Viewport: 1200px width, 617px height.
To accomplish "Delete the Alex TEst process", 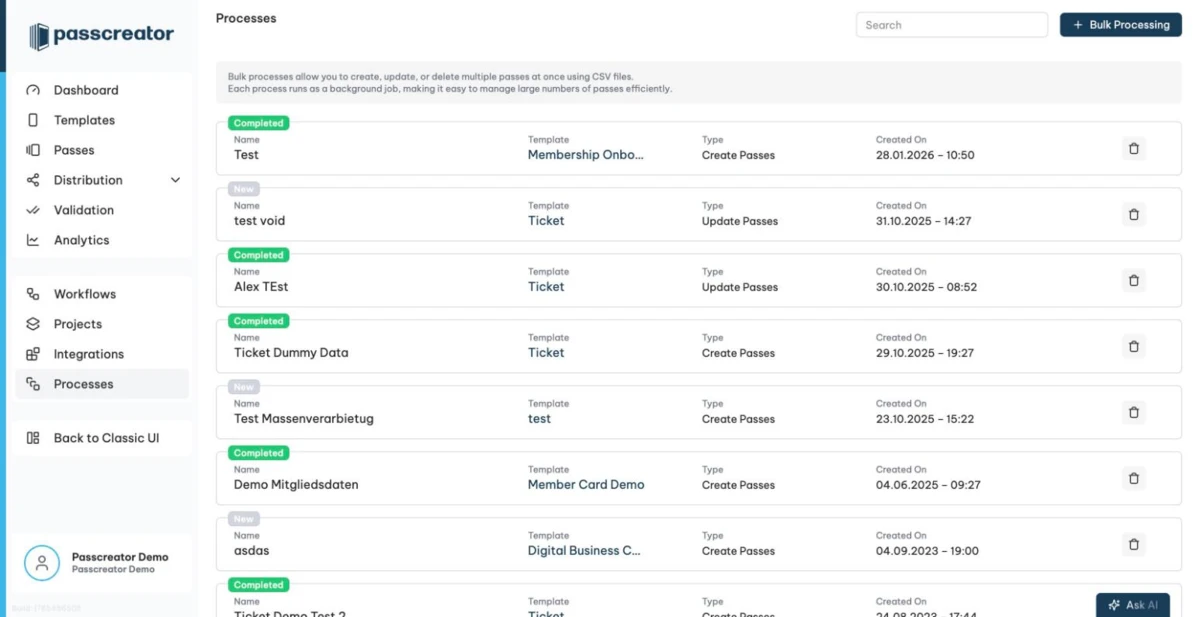I will pyautogui.click(x=1133, y=280).
